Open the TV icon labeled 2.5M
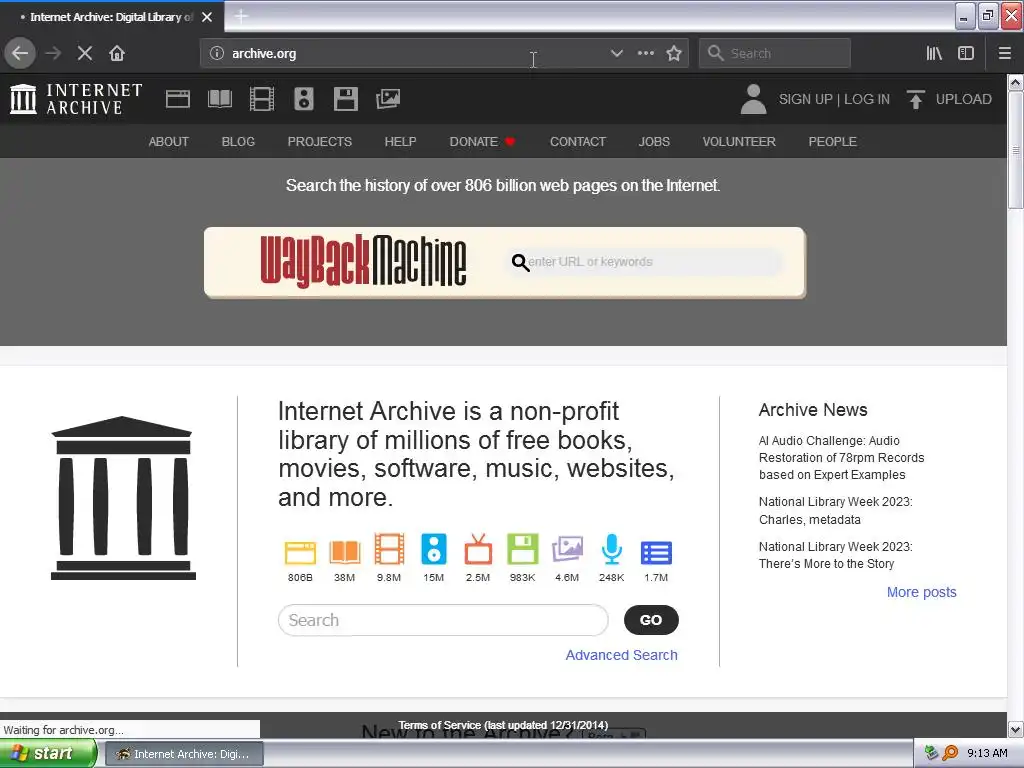1024x768 pixels. [x=478, y=549]
